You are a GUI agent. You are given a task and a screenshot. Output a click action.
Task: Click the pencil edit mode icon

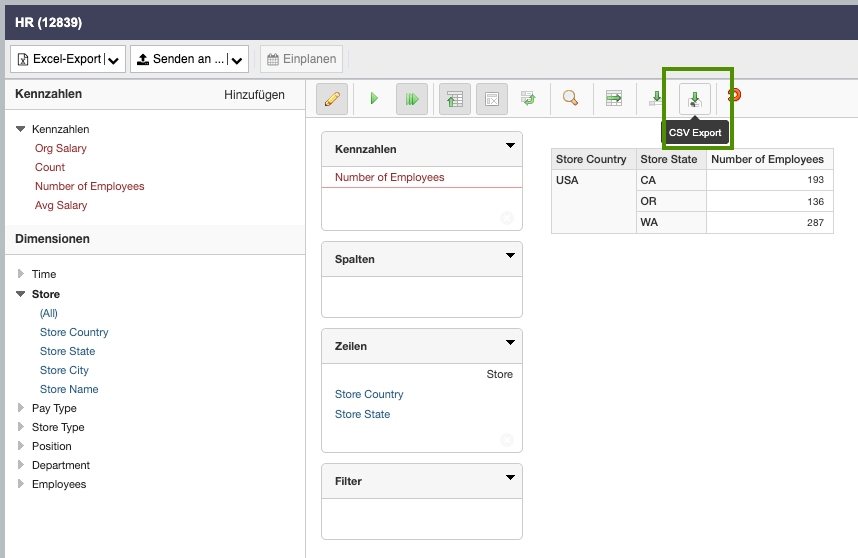332,99
